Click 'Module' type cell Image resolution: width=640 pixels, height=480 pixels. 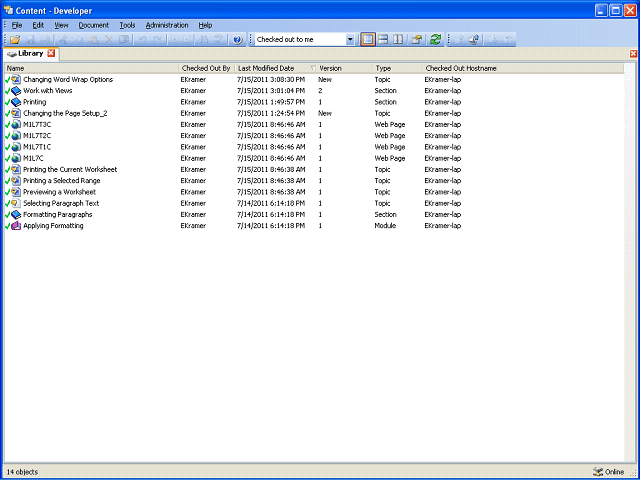tap(385, 226)
